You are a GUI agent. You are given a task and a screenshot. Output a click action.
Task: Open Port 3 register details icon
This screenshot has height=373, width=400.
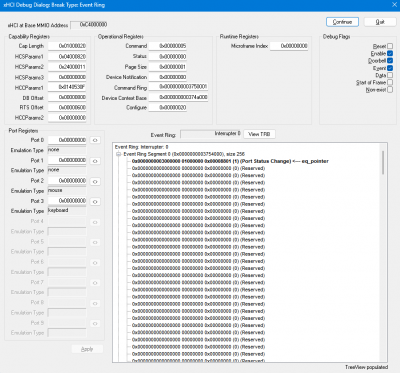click(x=95, y=202)
